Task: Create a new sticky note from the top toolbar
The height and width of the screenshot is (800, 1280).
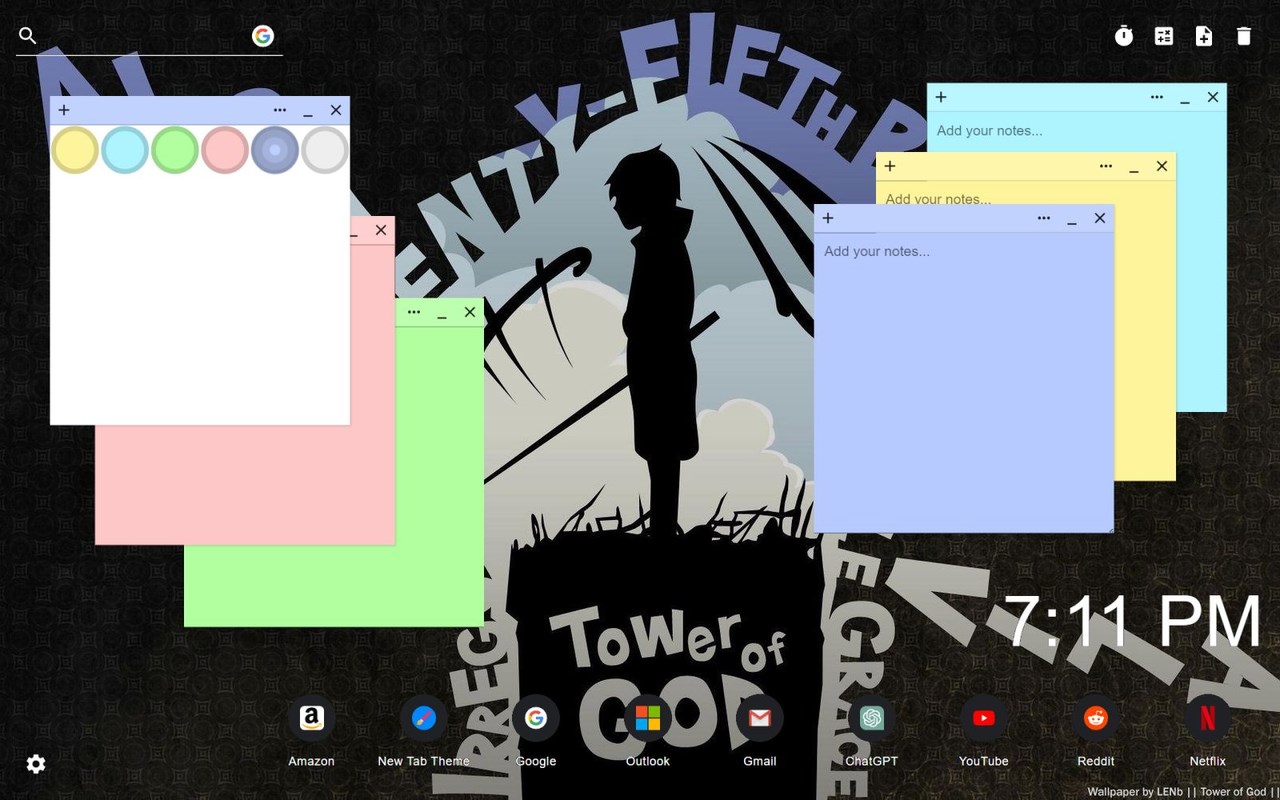Action: [1204, 36]
